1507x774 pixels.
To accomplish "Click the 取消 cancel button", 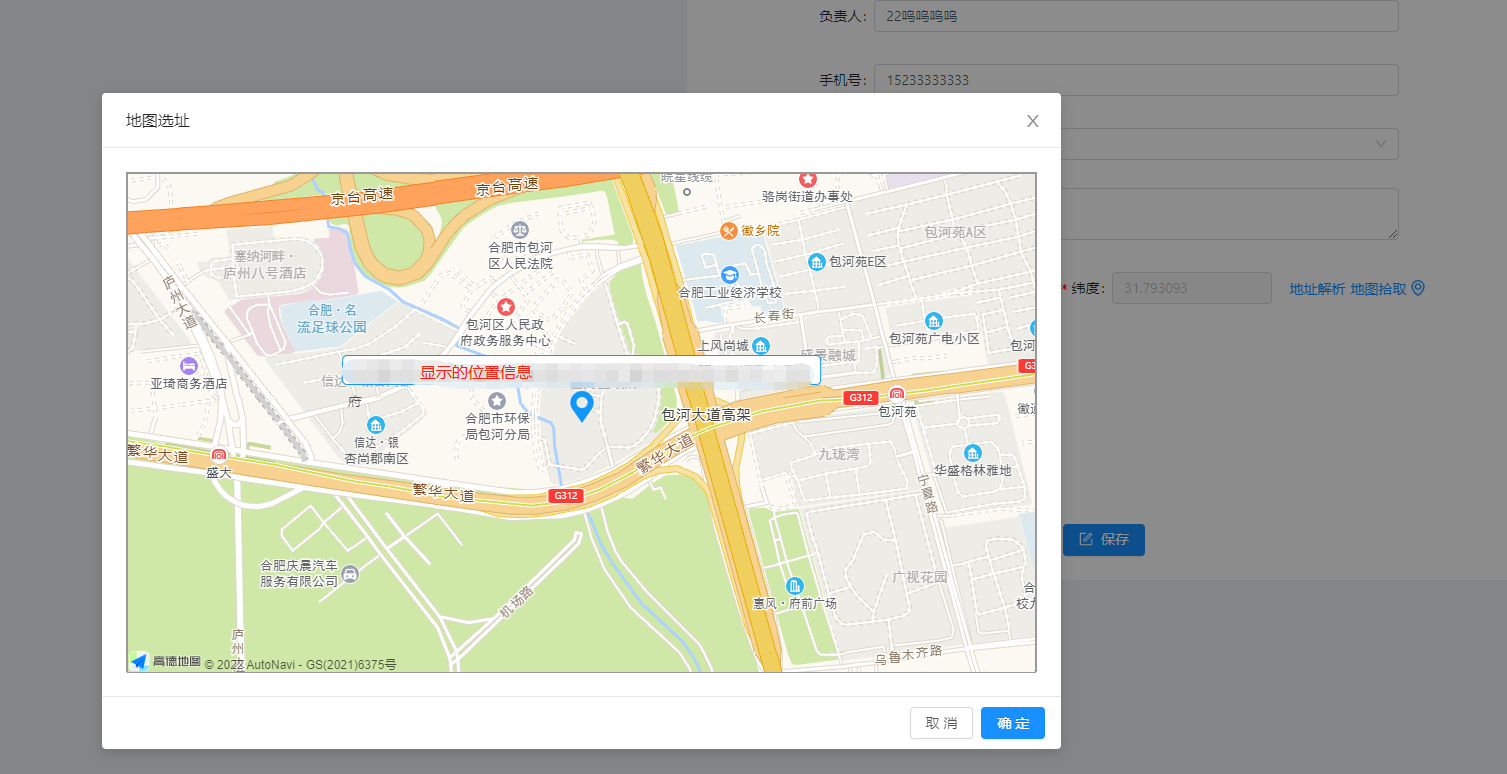I will (x=940, y=722).
